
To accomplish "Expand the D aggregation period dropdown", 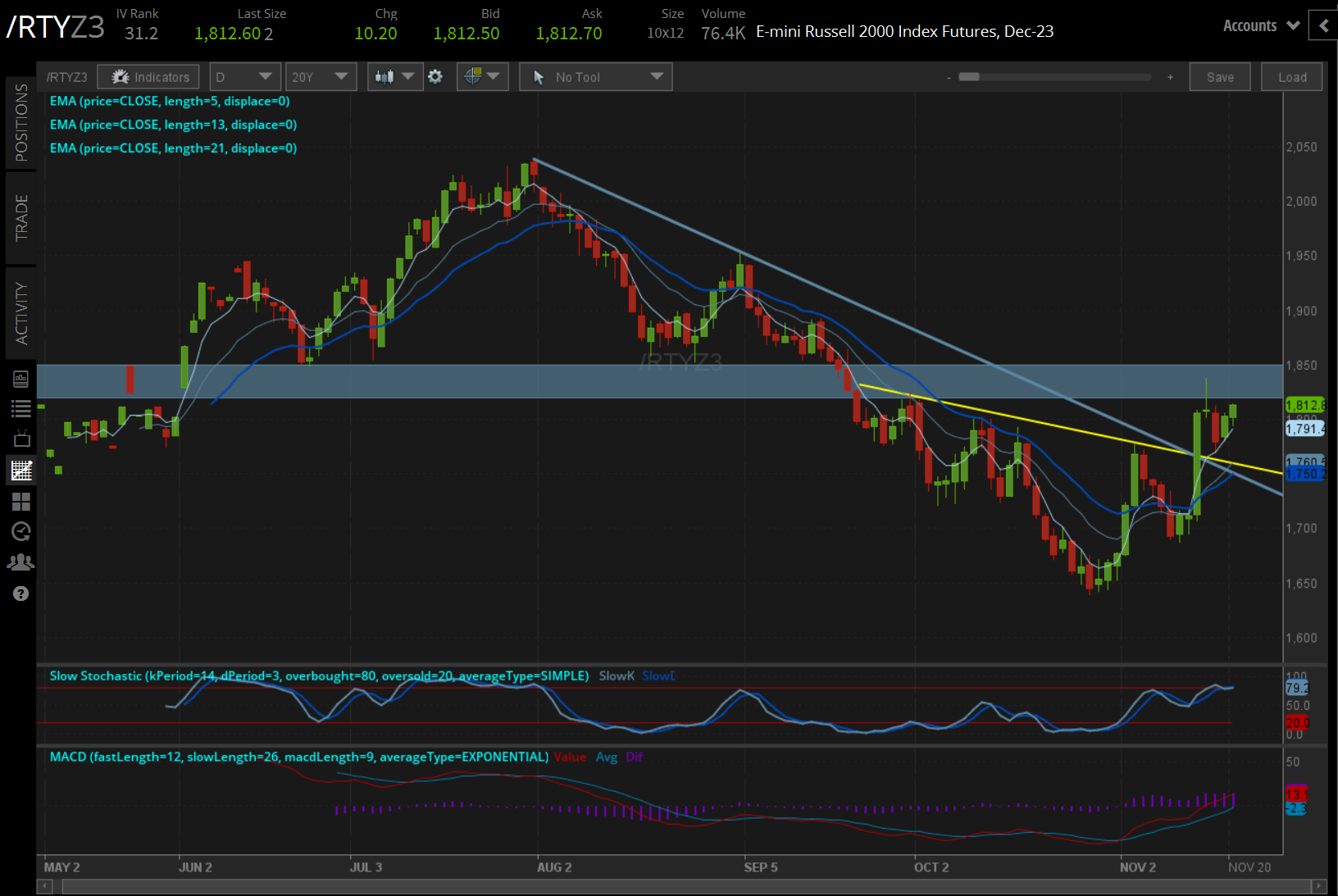I will click(x=244, y=76).
